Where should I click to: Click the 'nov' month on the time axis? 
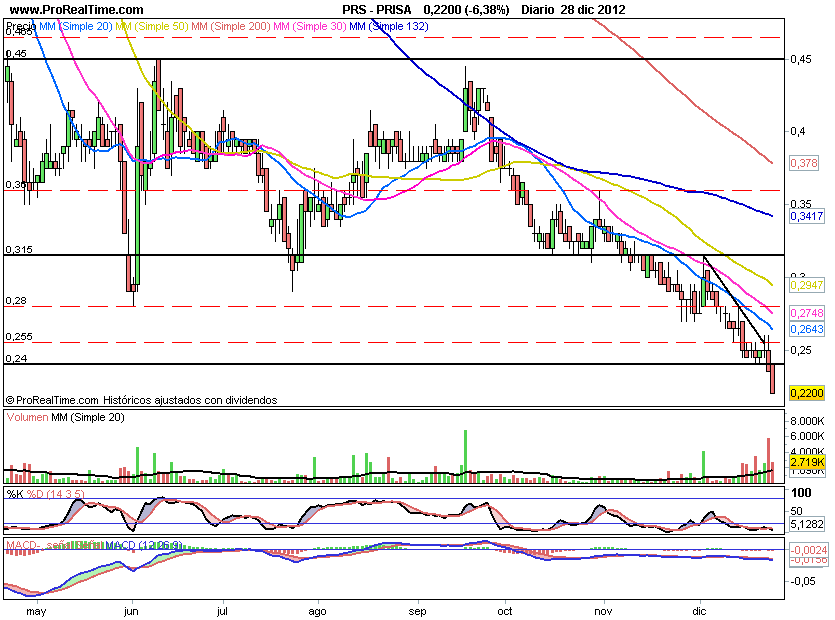coord(603,611)
